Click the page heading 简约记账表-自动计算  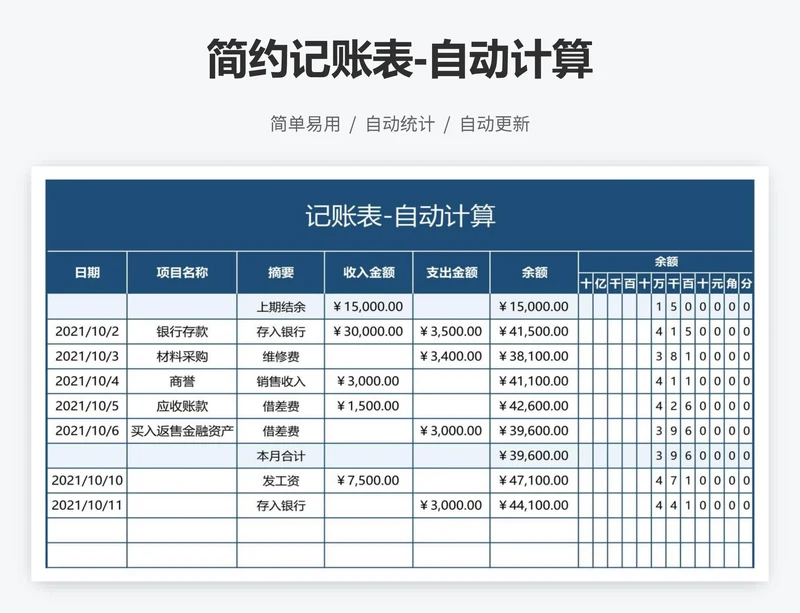(x=400, y=59)
